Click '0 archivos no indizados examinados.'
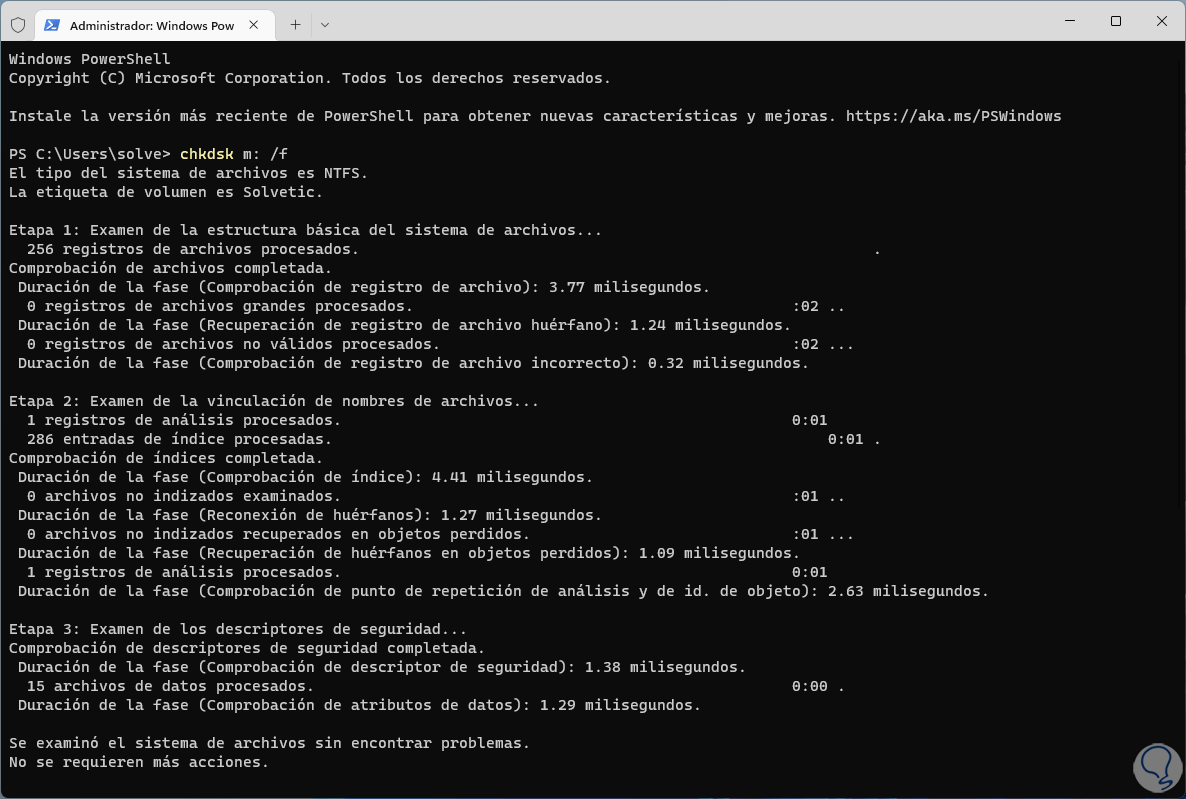Viewport: 1186px width, 799px height. (x=184, y=496)
